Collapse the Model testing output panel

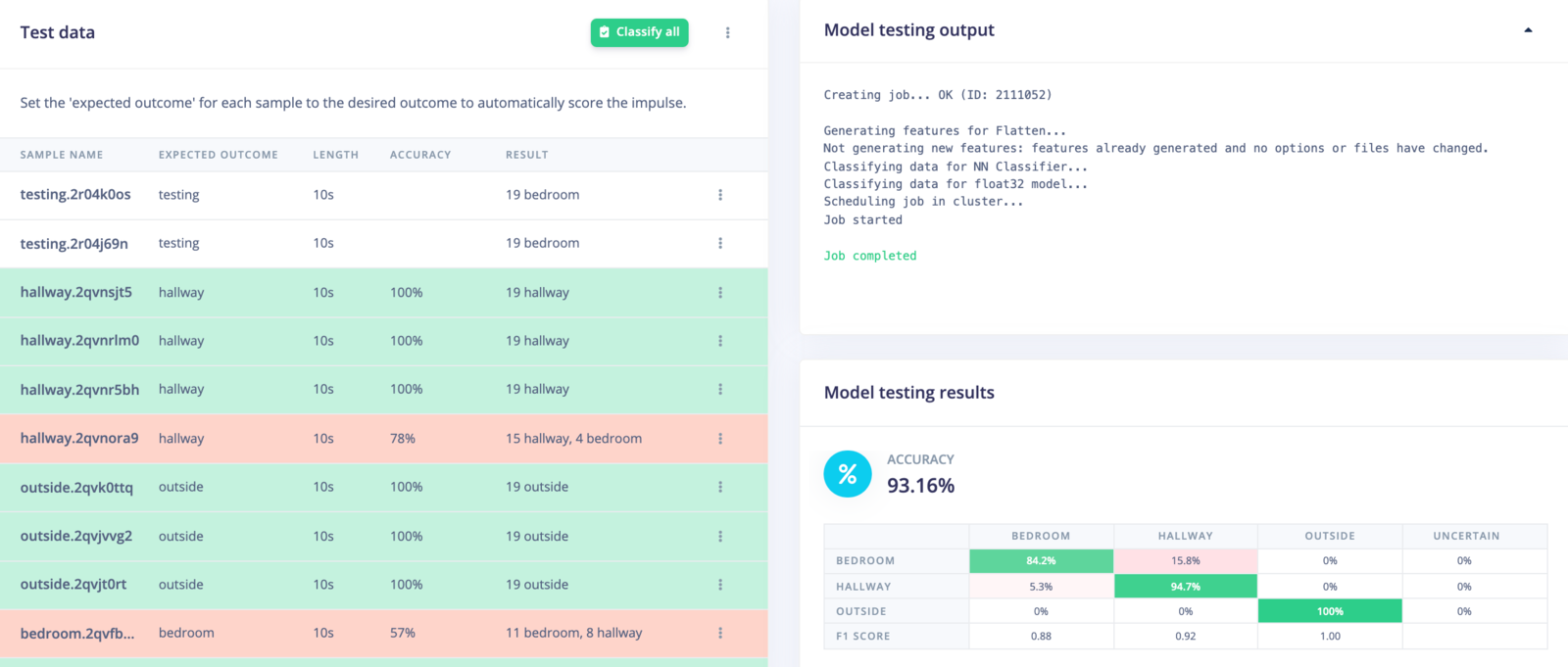pos(1528,30)
